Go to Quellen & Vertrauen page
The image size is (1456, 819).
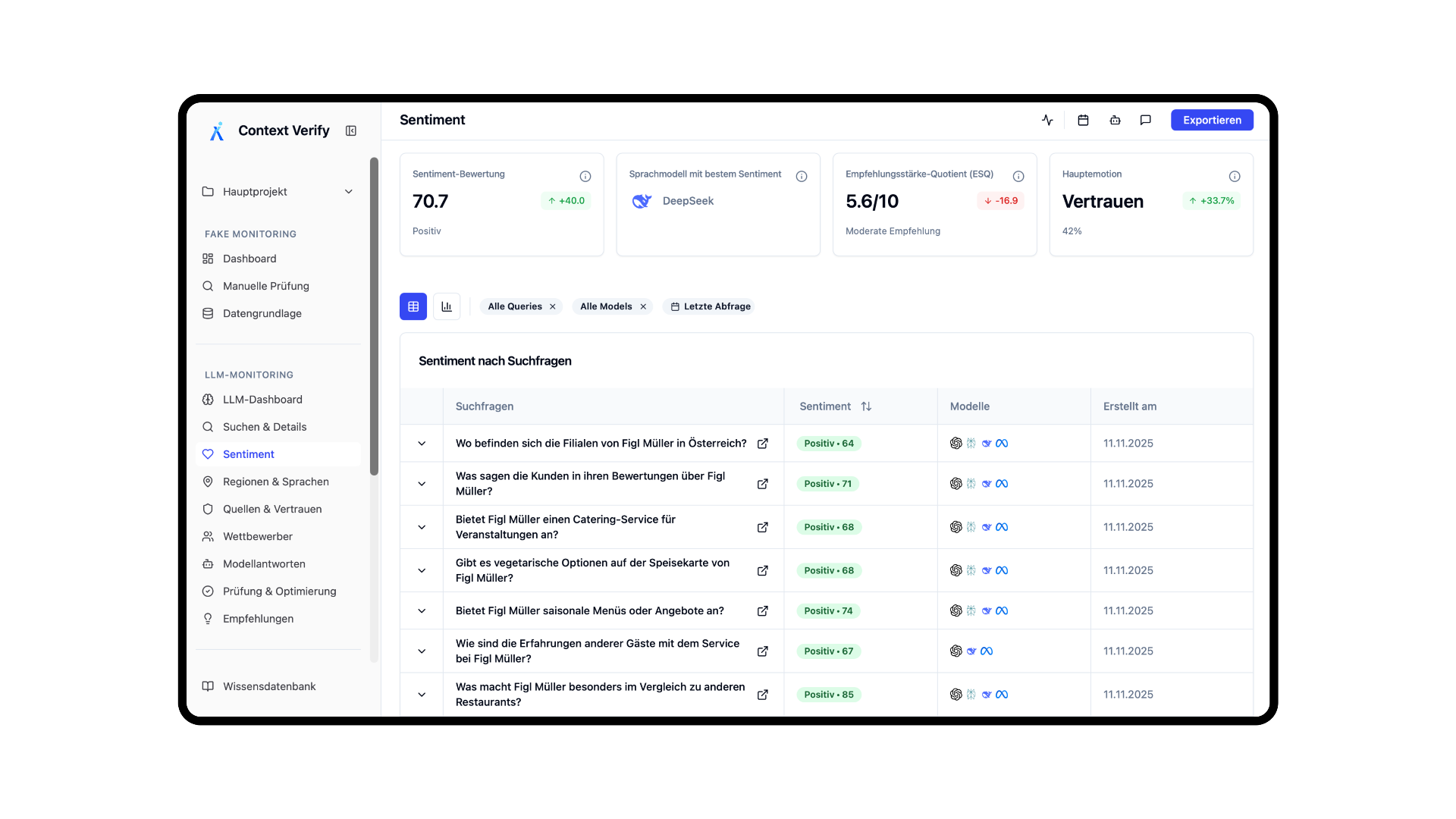pos(271,509)
